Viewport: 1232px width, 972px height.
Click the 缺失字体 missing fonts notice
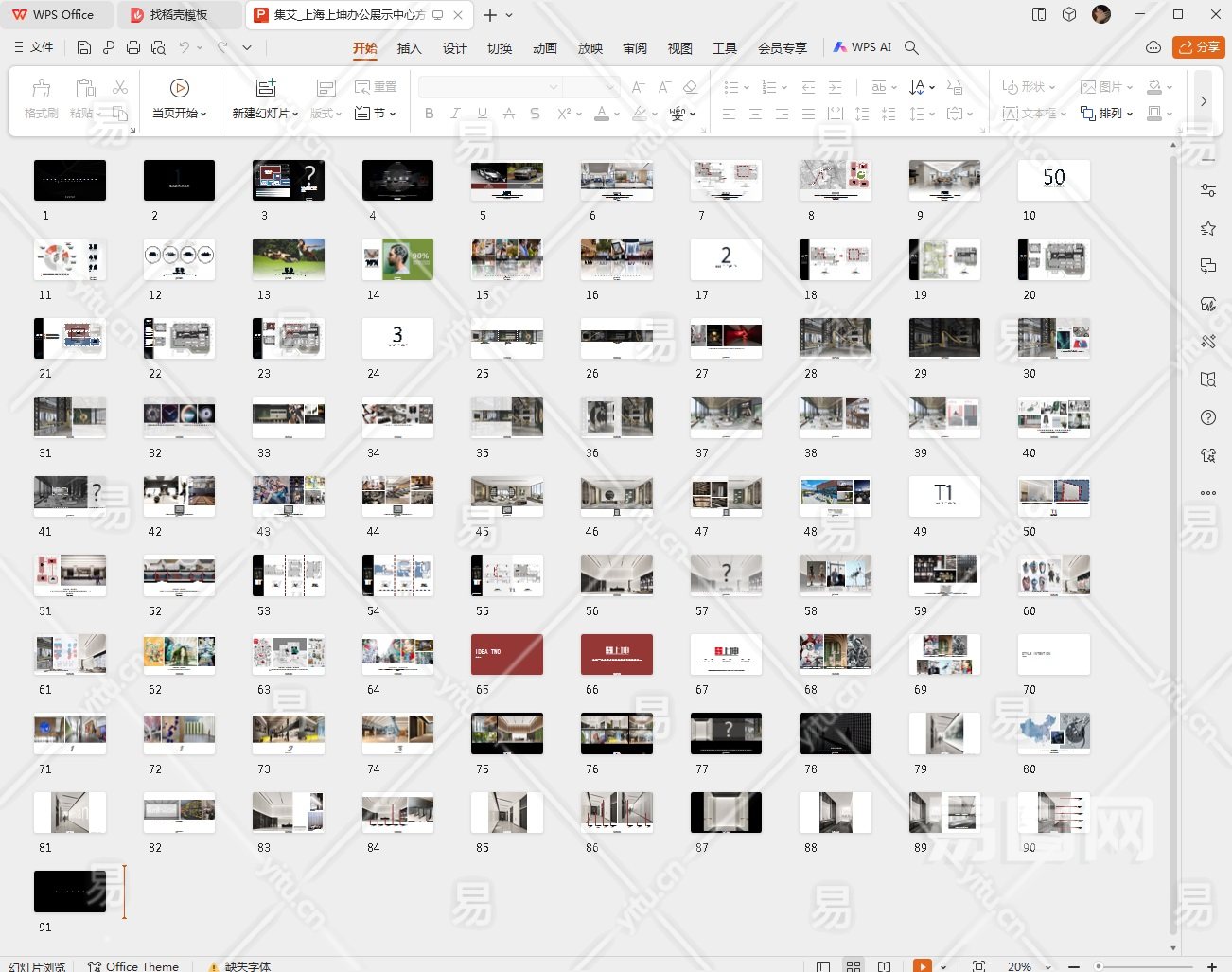(240, 966)
